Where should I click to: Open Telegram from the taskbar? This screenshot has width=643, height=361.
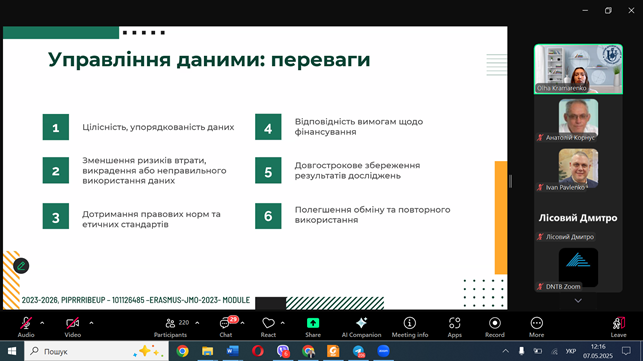pyautogui.click(x=358, y=351)
